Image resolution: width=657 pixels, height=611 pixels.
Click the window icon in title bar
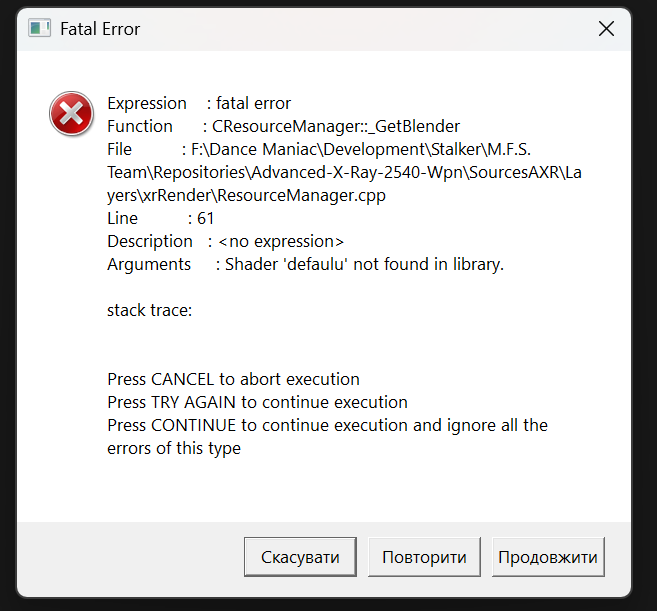tap(39, 28)
